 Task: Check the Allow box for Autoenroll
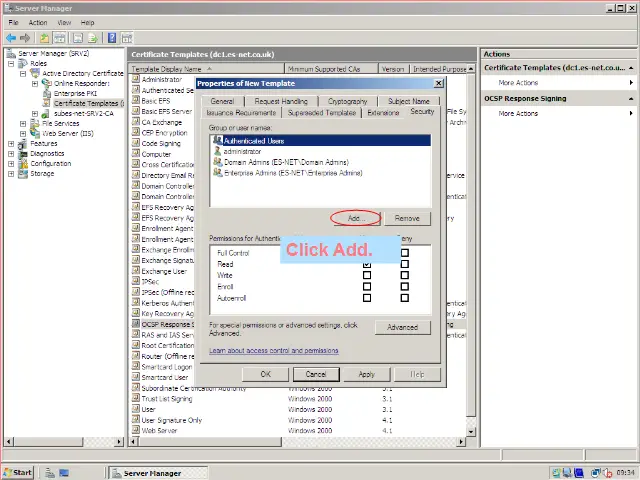pos(367,297)
